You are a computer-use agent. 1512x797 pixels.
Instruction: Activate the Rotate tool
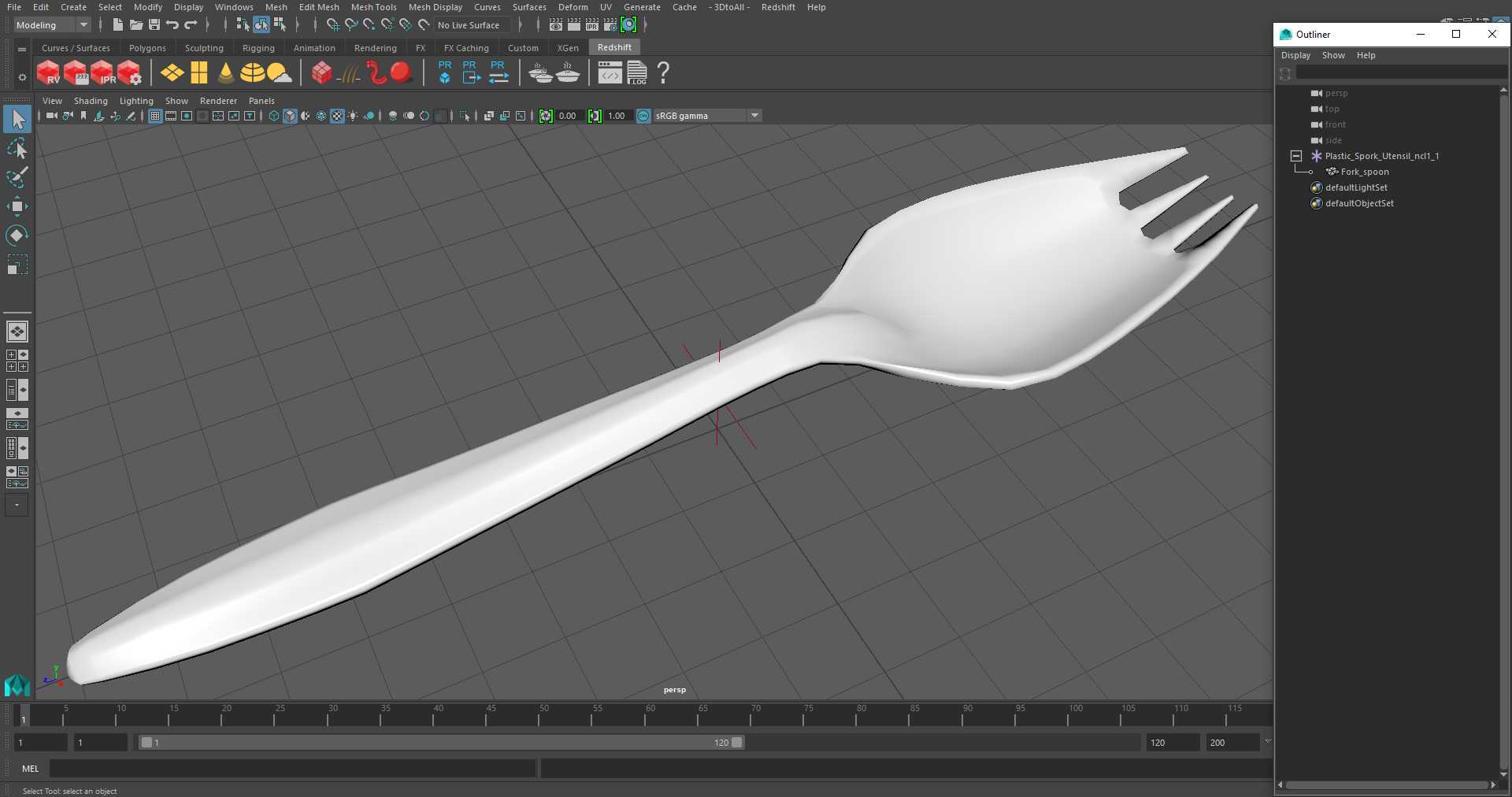(x=17, y=235)
